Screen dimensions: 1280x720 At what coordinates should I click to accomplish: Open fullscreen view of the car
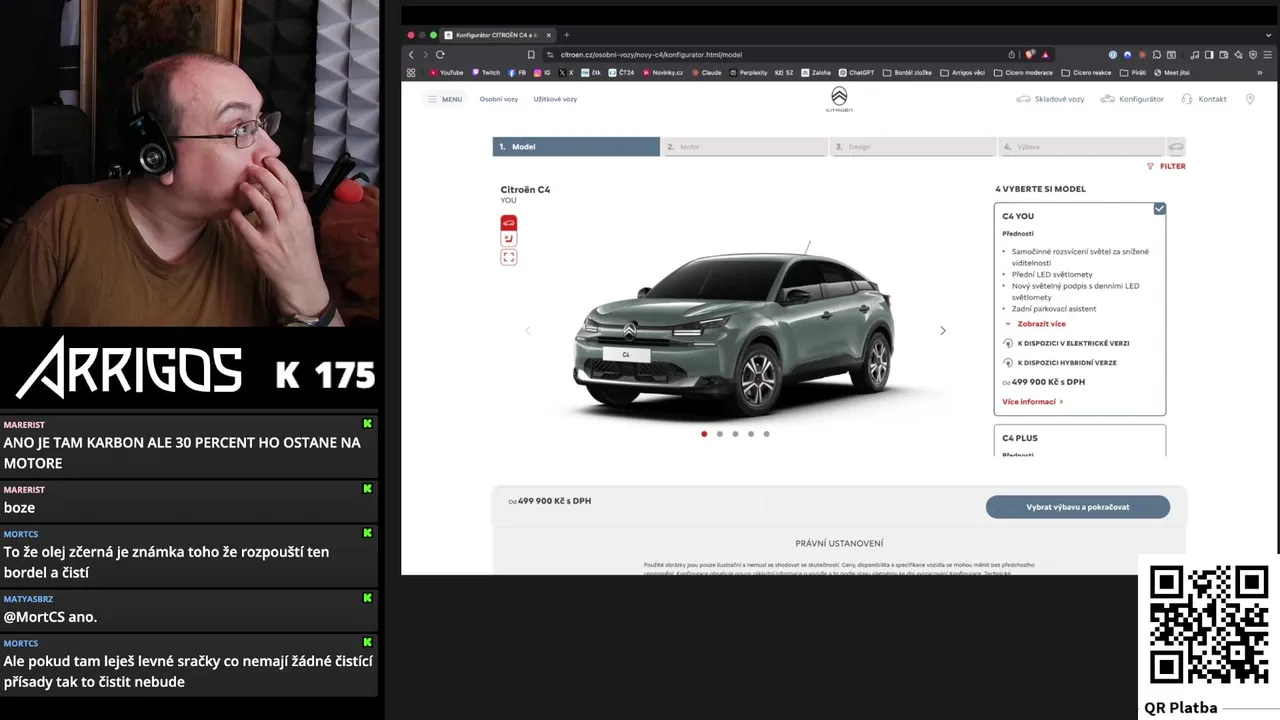[x=509, y=257]
